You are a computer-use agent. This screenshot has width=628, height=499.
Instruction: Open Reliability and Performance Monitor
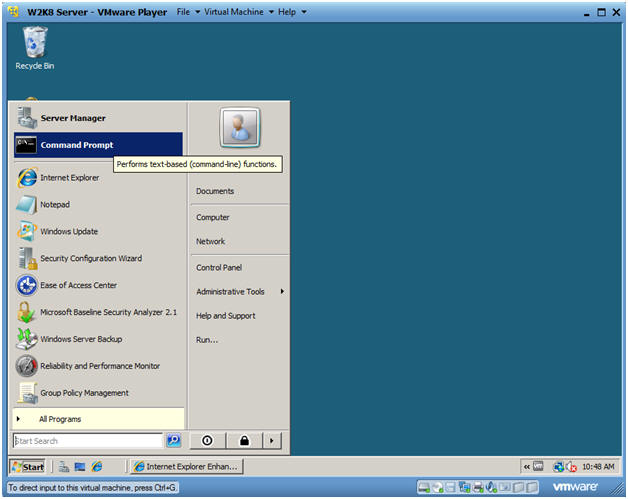(x=98, y=366)
